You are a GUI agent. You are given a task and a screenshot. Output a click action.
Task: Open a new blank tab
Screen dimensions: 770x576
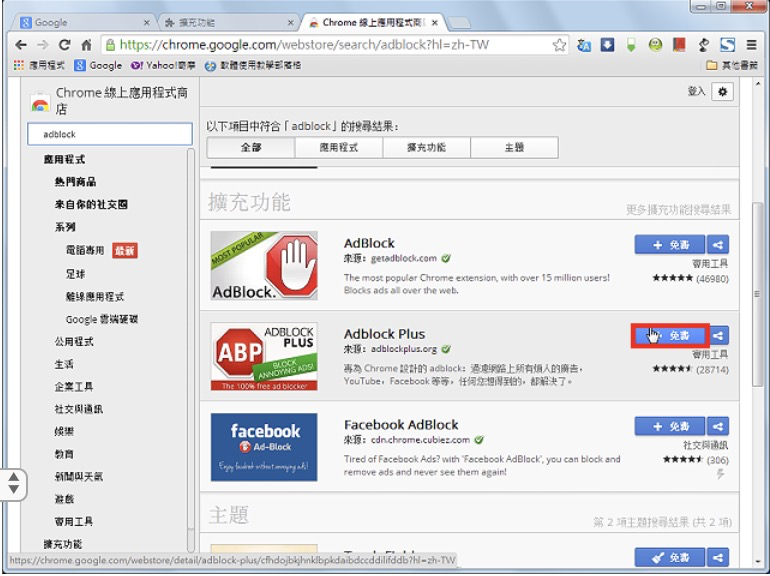pos(459,23)
